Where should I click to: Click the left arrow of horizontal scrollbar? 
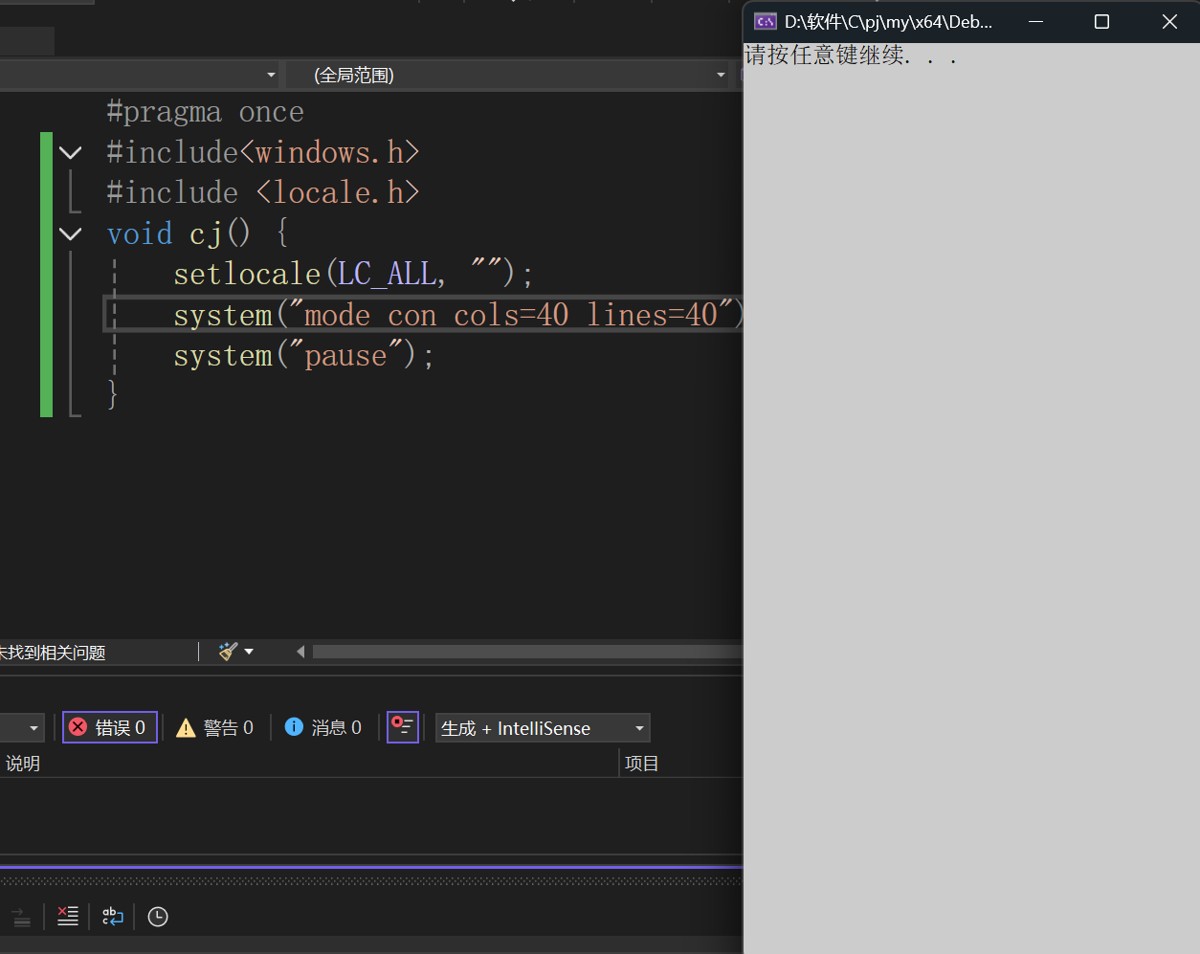tap(300, 652)
